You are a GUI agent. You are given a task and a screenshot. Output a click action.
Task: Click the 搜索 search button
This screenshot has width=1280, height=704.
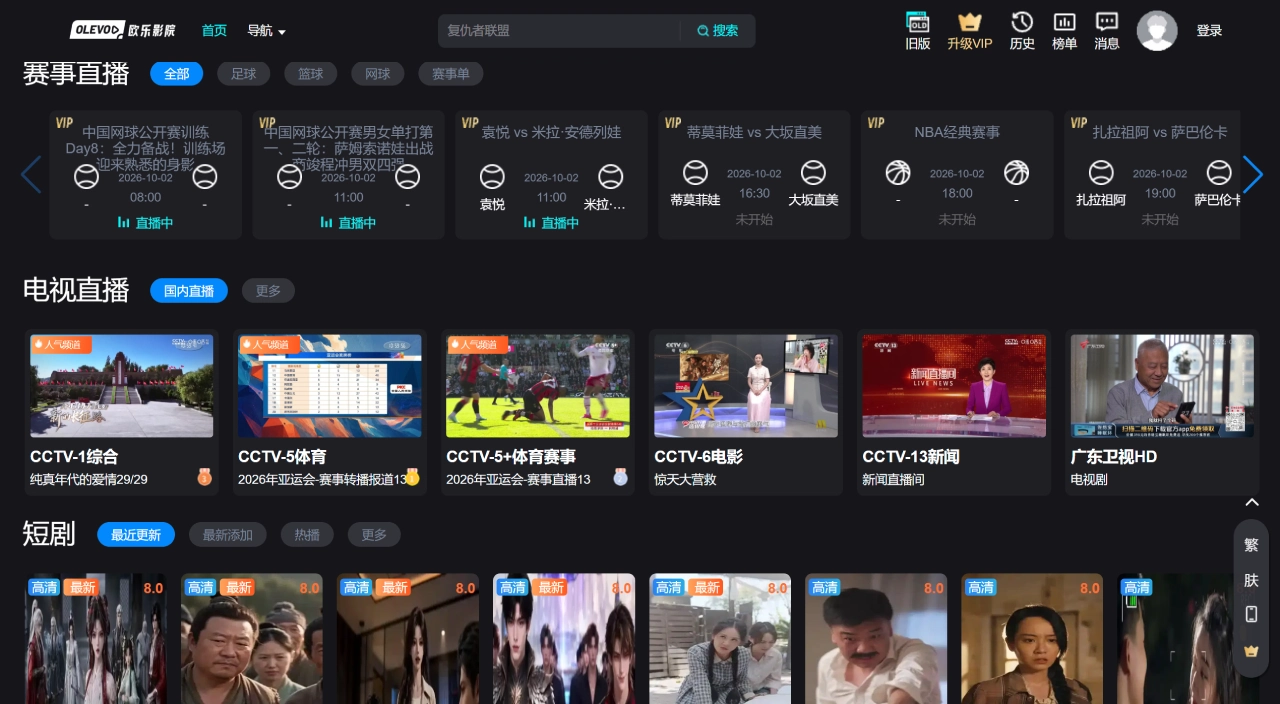[x=718, y=31]
